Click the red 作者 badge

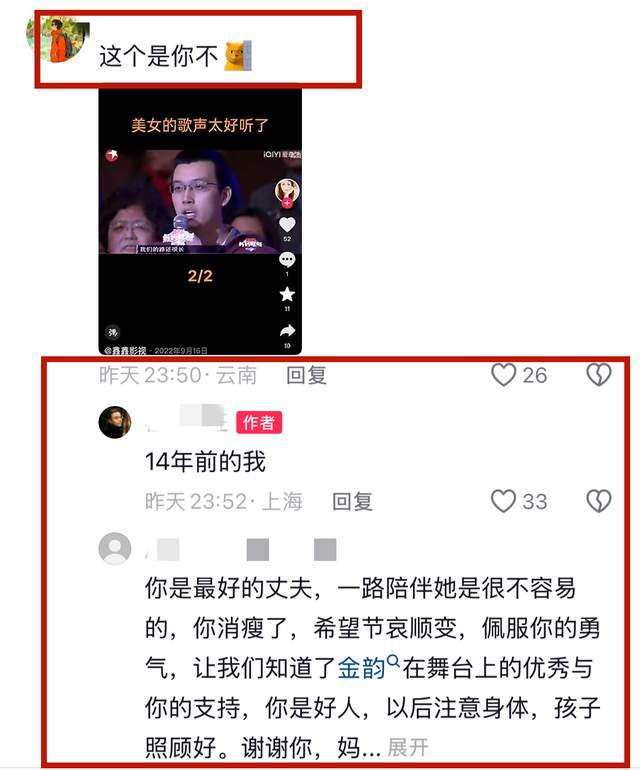[x=259, y=422]
